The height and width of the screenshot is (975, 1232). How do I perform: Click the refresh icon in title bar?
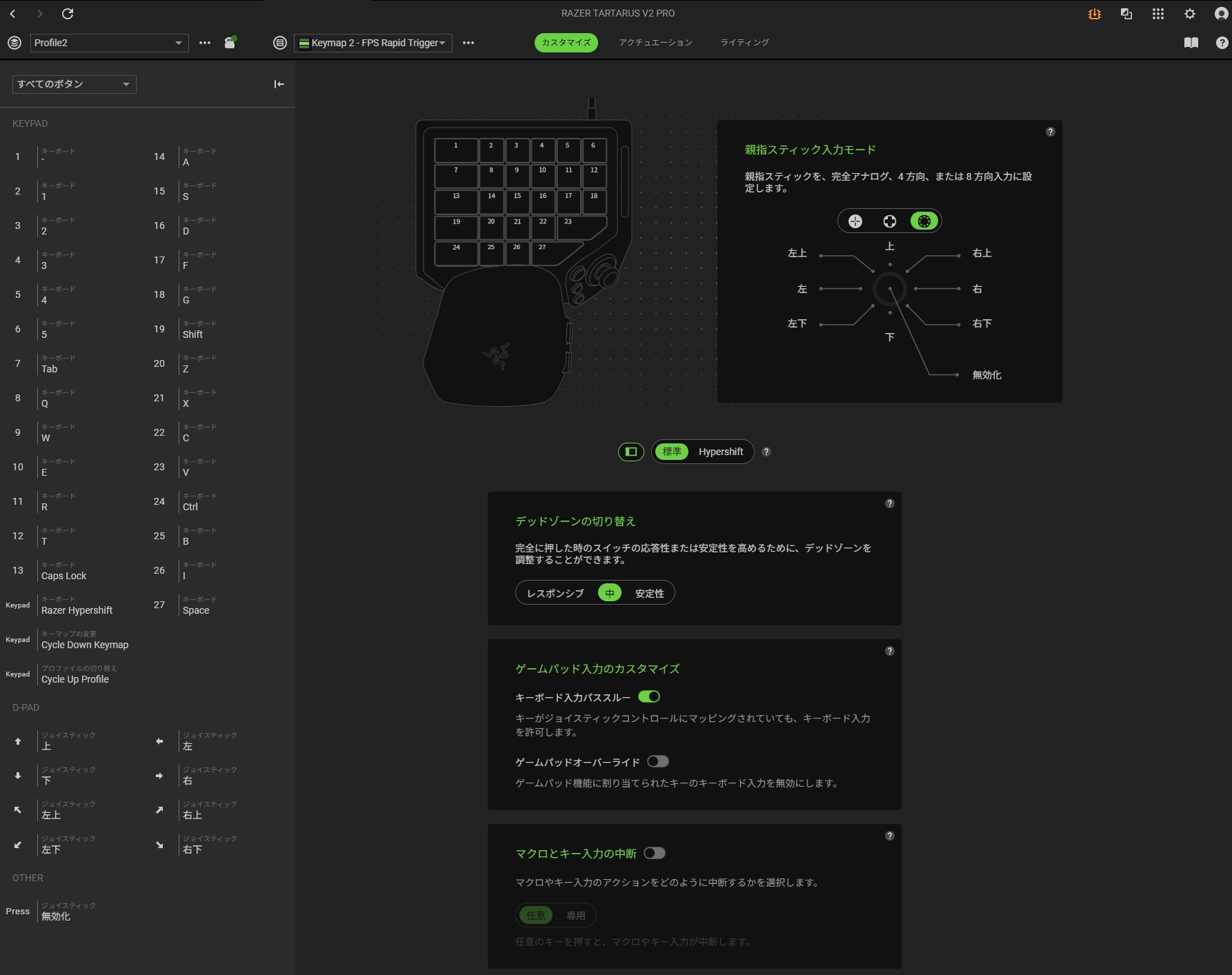[x=68, y=14]
